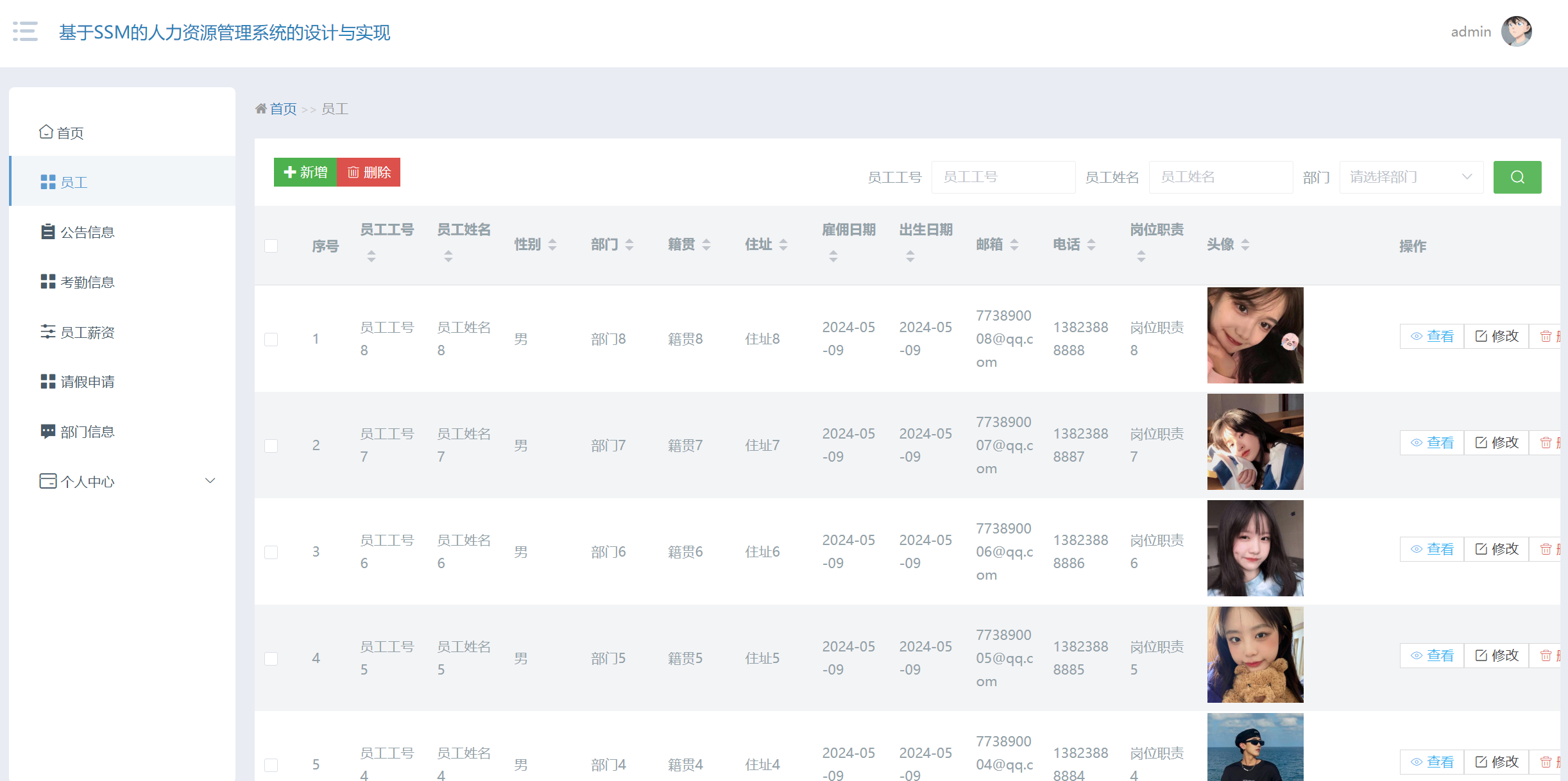Image resolution: width=1568 pixels, height=781 pixels.
Task: Click the green search magnifier button
Action: pos(1517,177)
